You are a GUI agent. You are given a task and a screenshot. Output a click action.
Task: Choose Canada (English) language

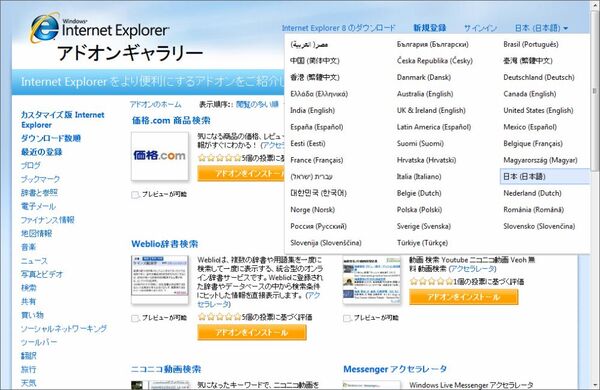point(530,94)
